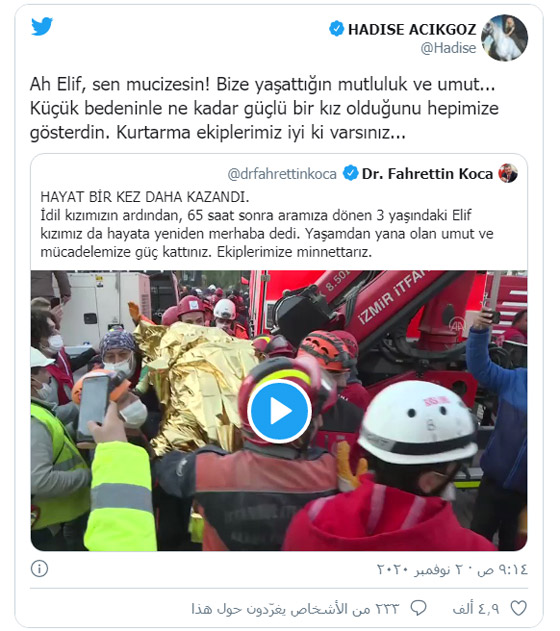Click the quoted tweet text 'HAYAT BİR KEZ DAHA KAZANDI'
Viewport: 560px width, 631px height.
145,197
